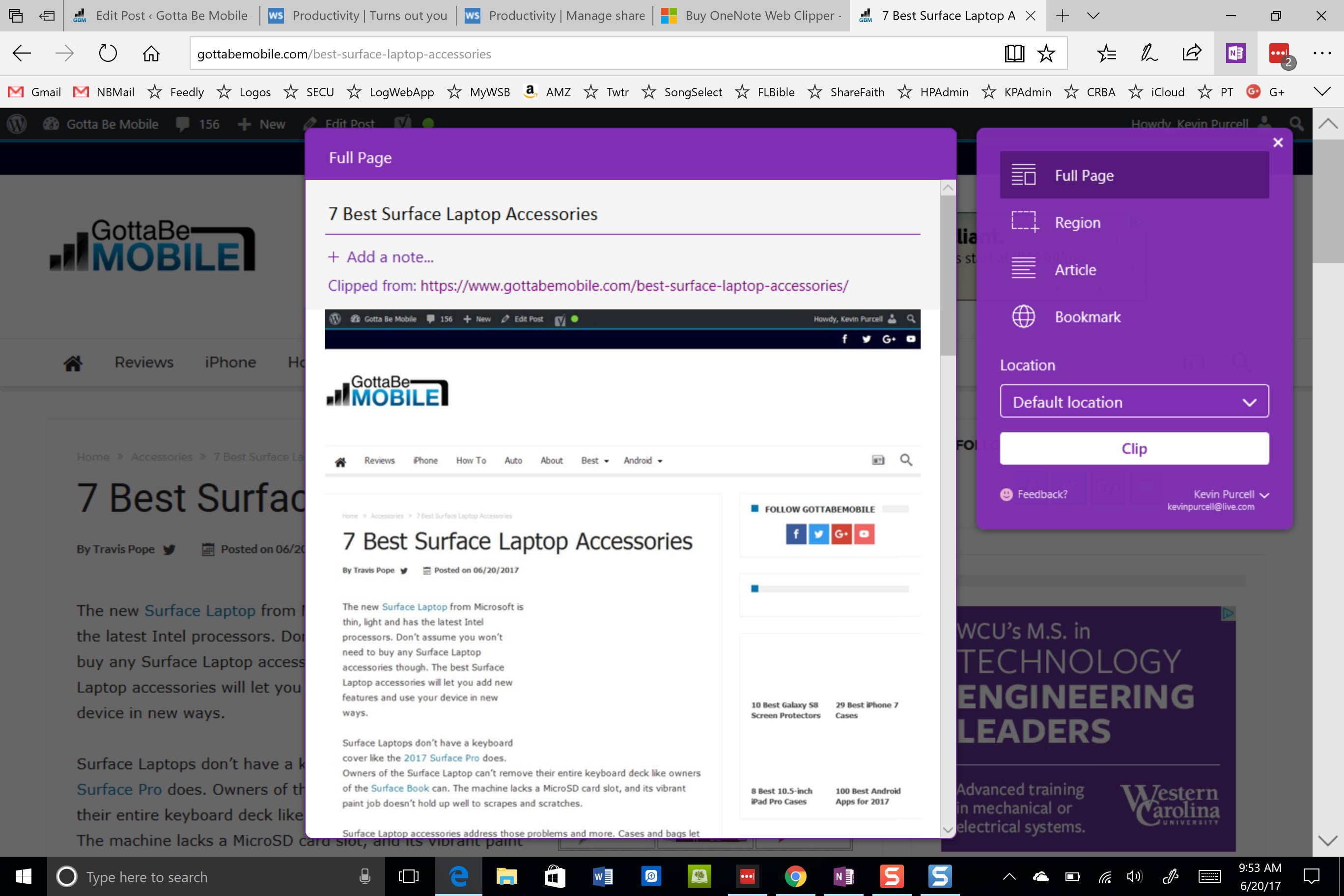Select Article clip mode

tap(1134, 270)
